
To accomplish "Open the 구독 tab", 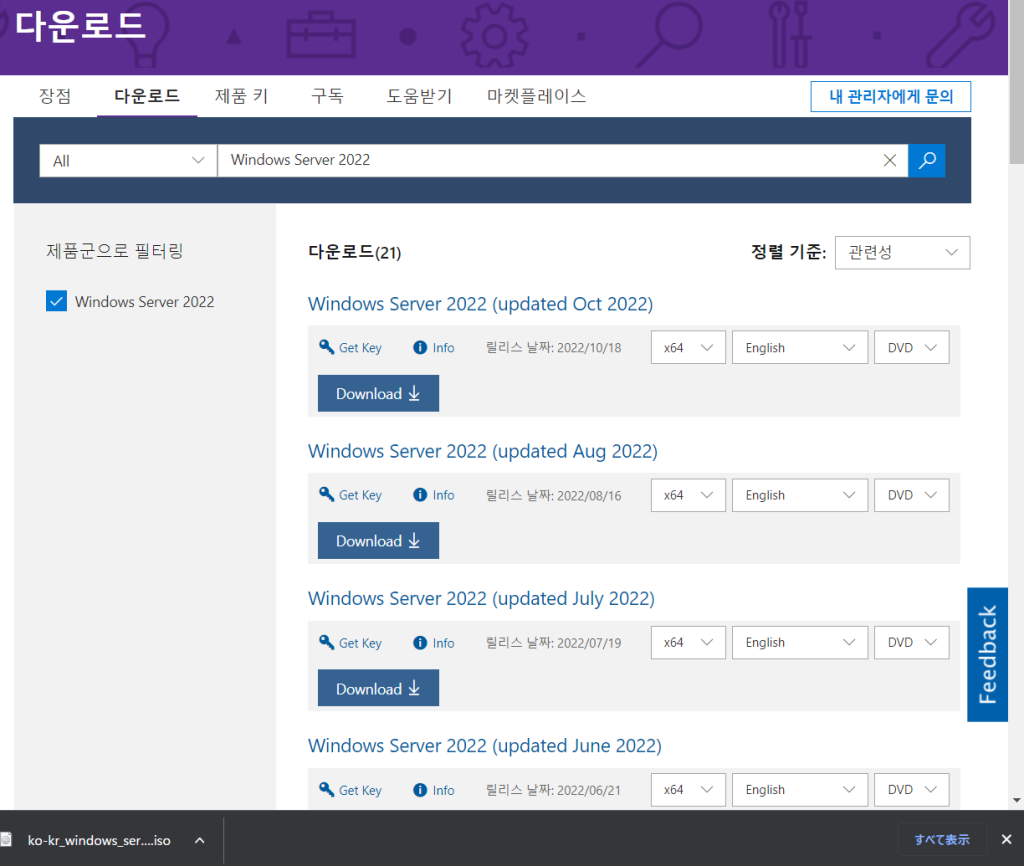I will (327, 96).
